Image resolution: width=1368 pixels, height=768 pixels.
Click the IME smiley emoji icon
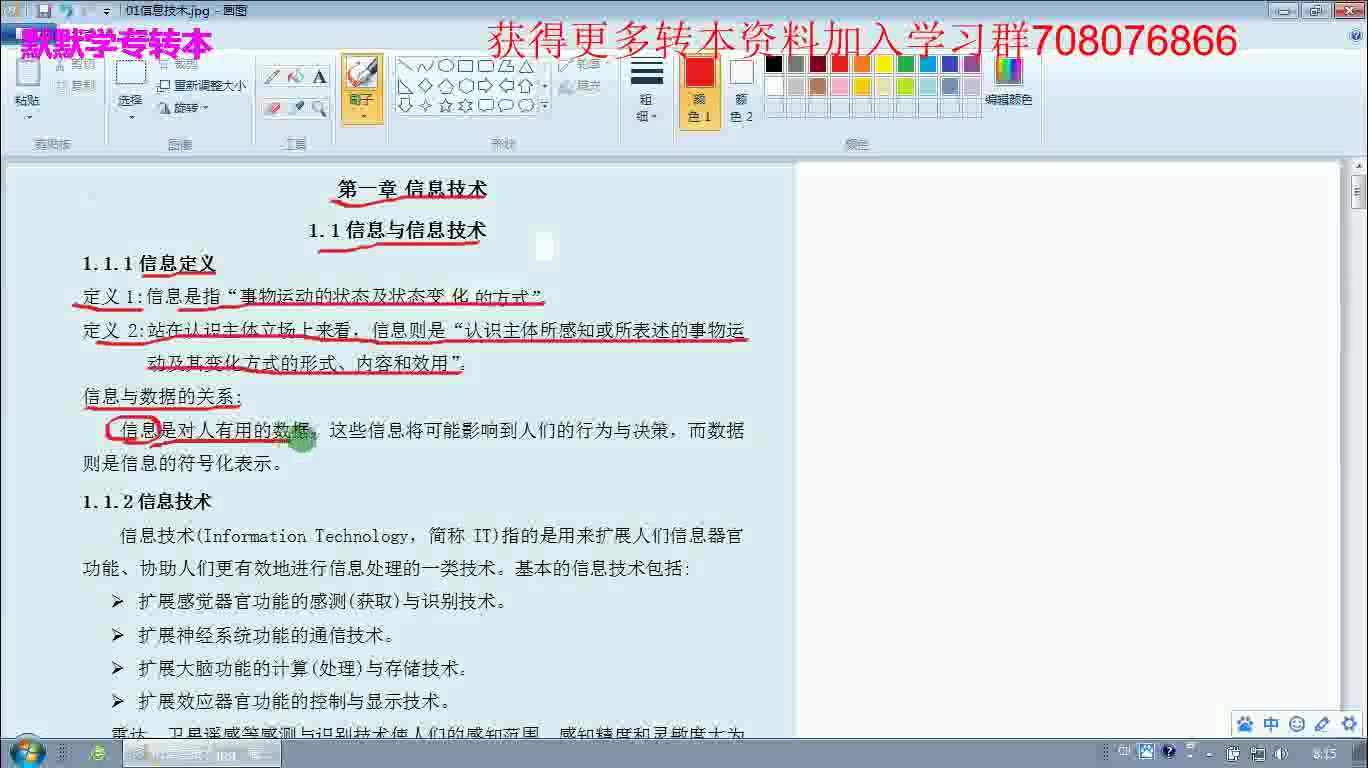[x=1297, y=724]
